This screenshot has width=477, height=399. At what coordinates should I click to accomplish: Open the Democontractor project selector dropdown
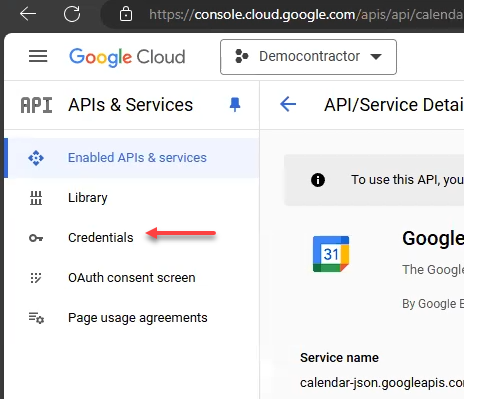click(308, 57)
